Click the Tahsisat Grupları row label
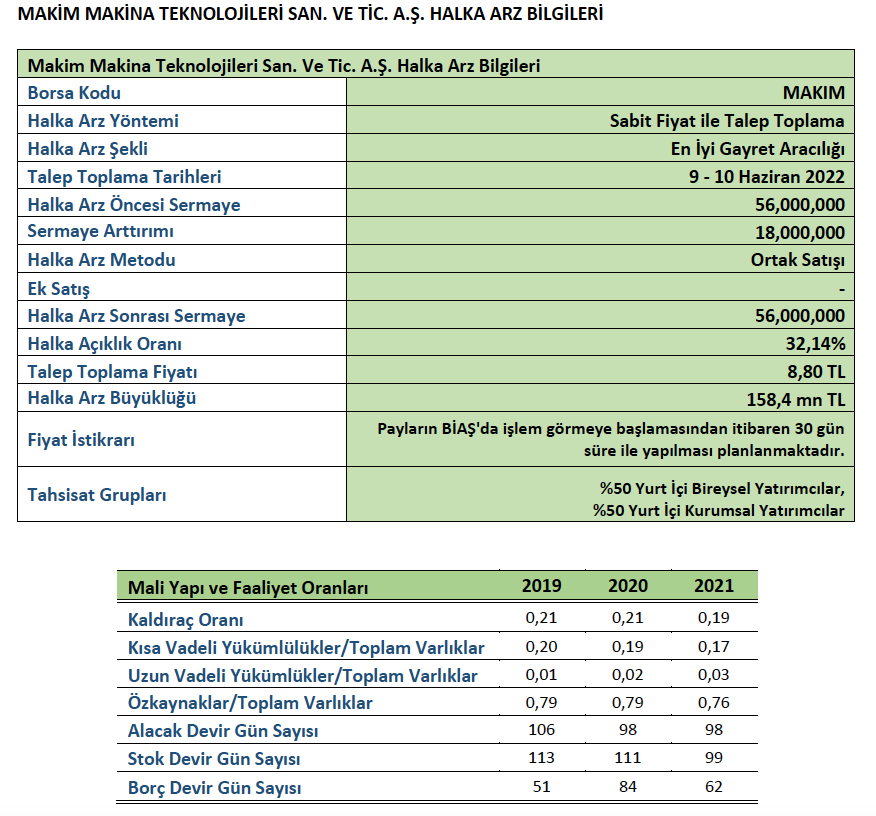 [x=96, y=495]
